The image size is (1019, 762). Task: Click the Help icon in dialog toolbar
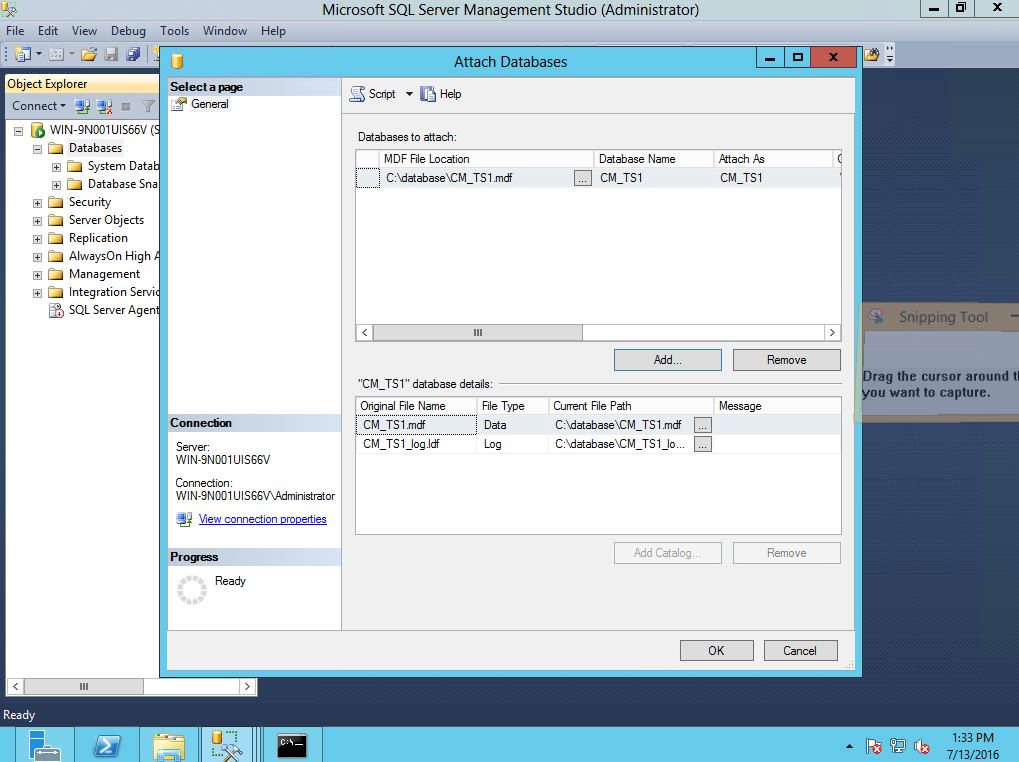point(428,94)
